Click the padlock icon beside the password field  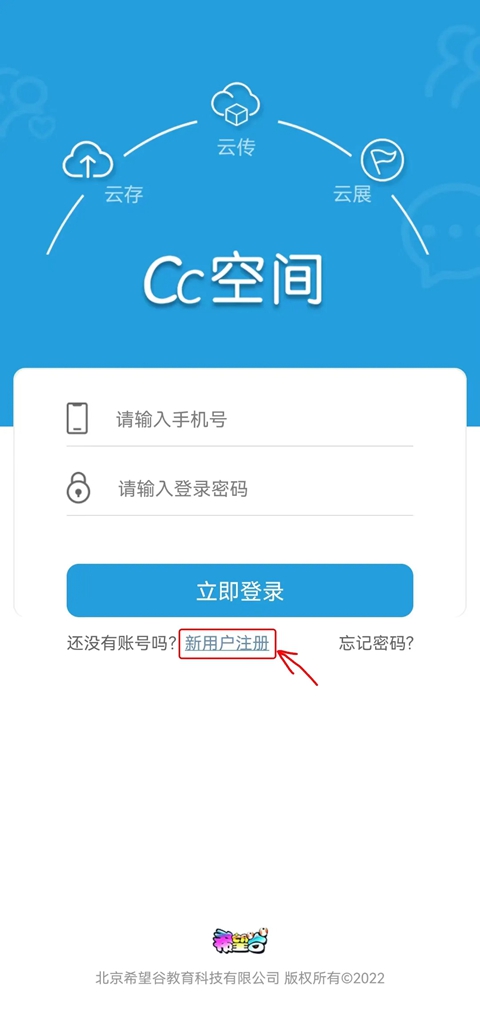point(78,488)
